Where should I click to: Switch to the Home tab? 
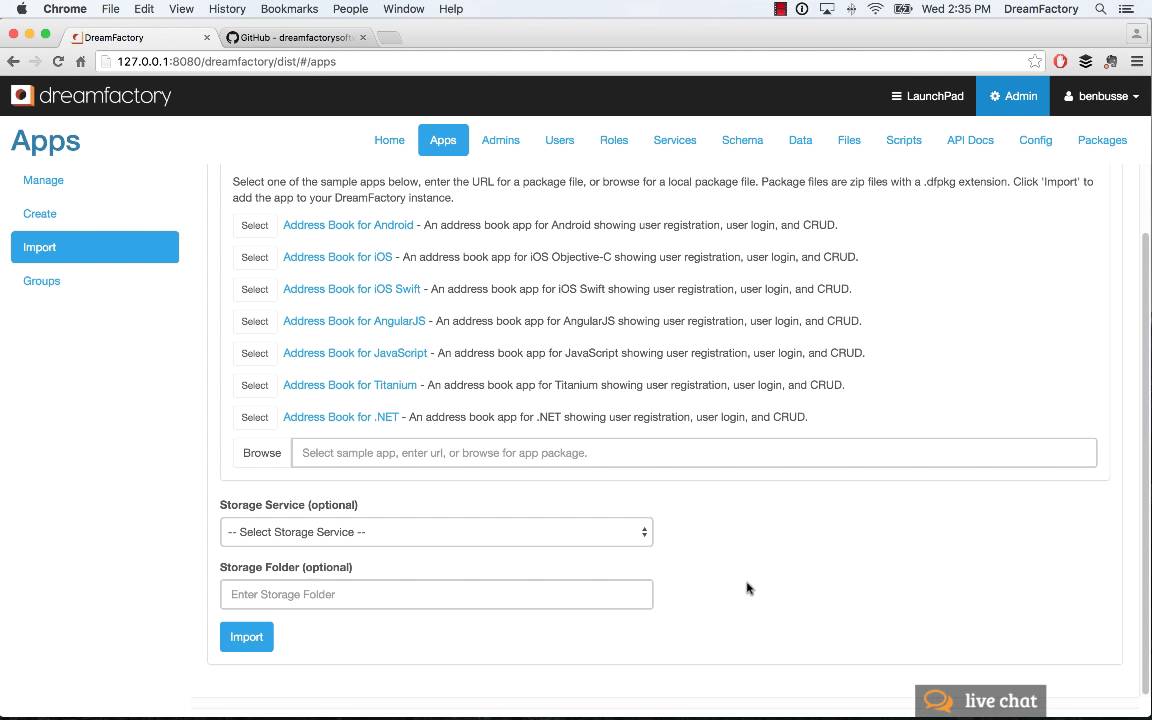389,140
